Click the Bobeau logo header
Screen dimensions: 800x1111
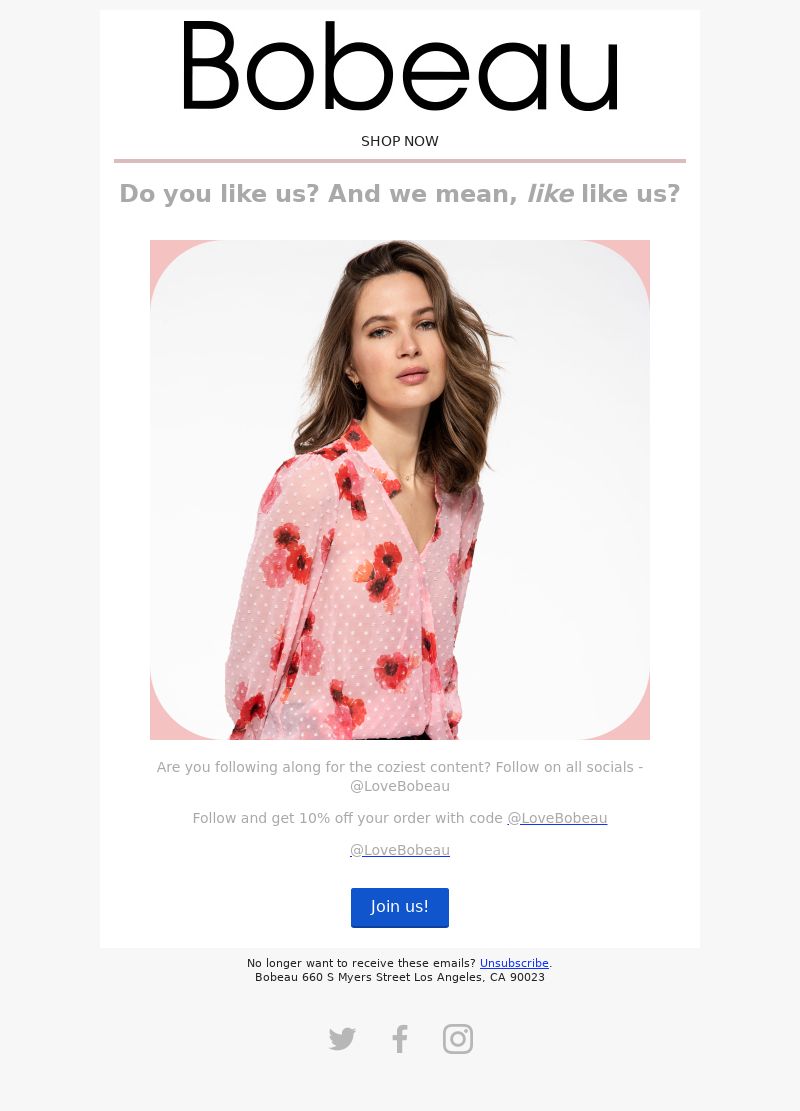400,65
